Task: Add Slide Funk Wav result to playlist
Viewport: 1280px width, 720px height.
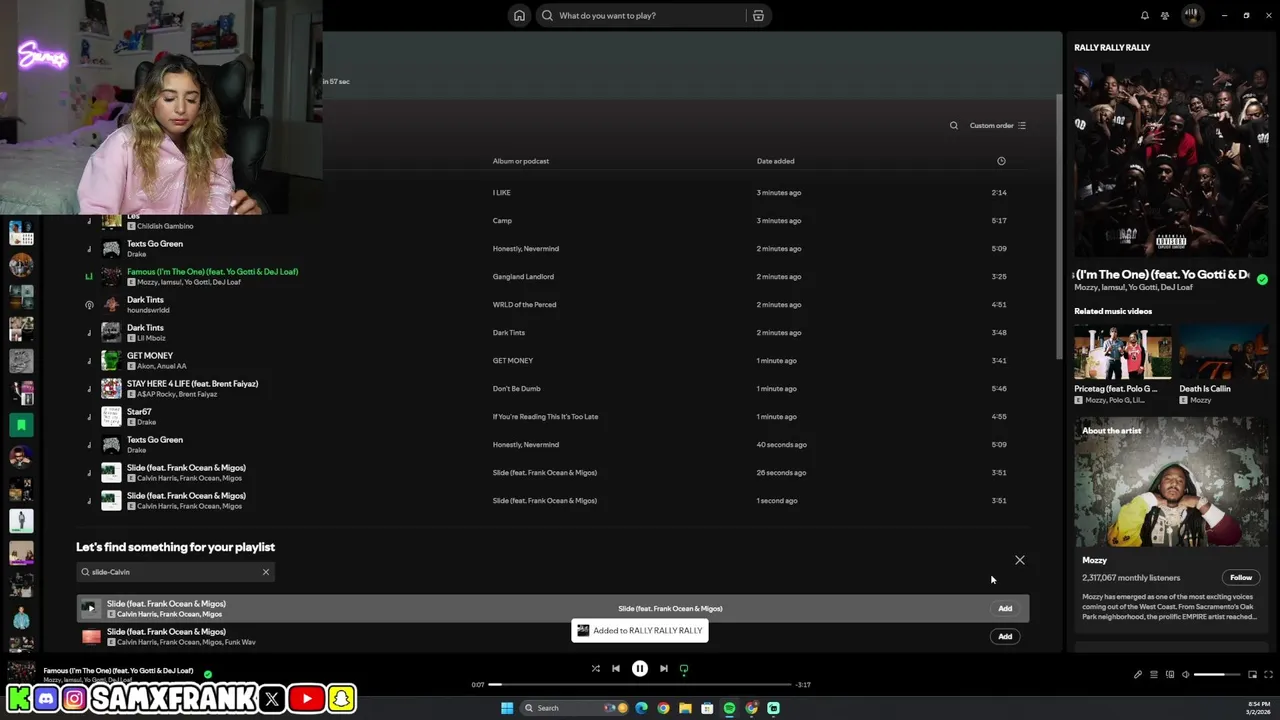Action: coord(1005,636)
